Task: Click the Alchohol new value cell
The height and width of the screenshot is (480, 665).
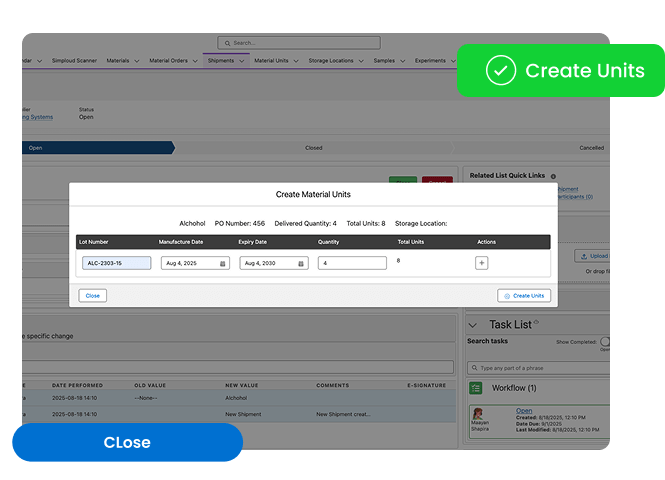Action: coord(236,398)
